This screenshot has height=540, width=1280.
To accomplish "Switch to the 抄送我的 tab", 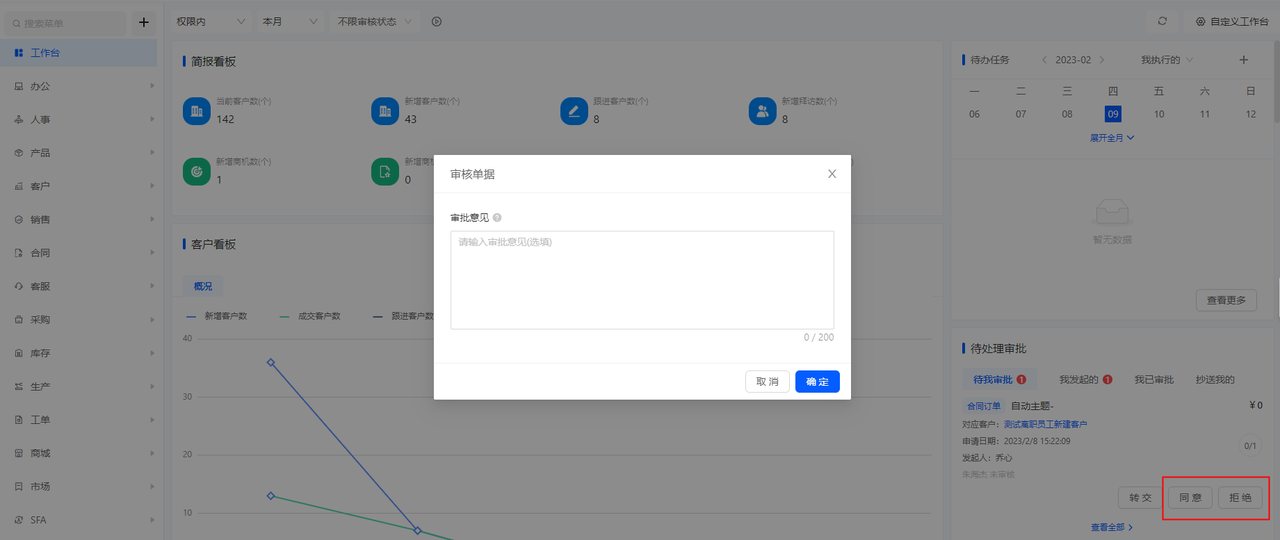I will (1215, 380).
